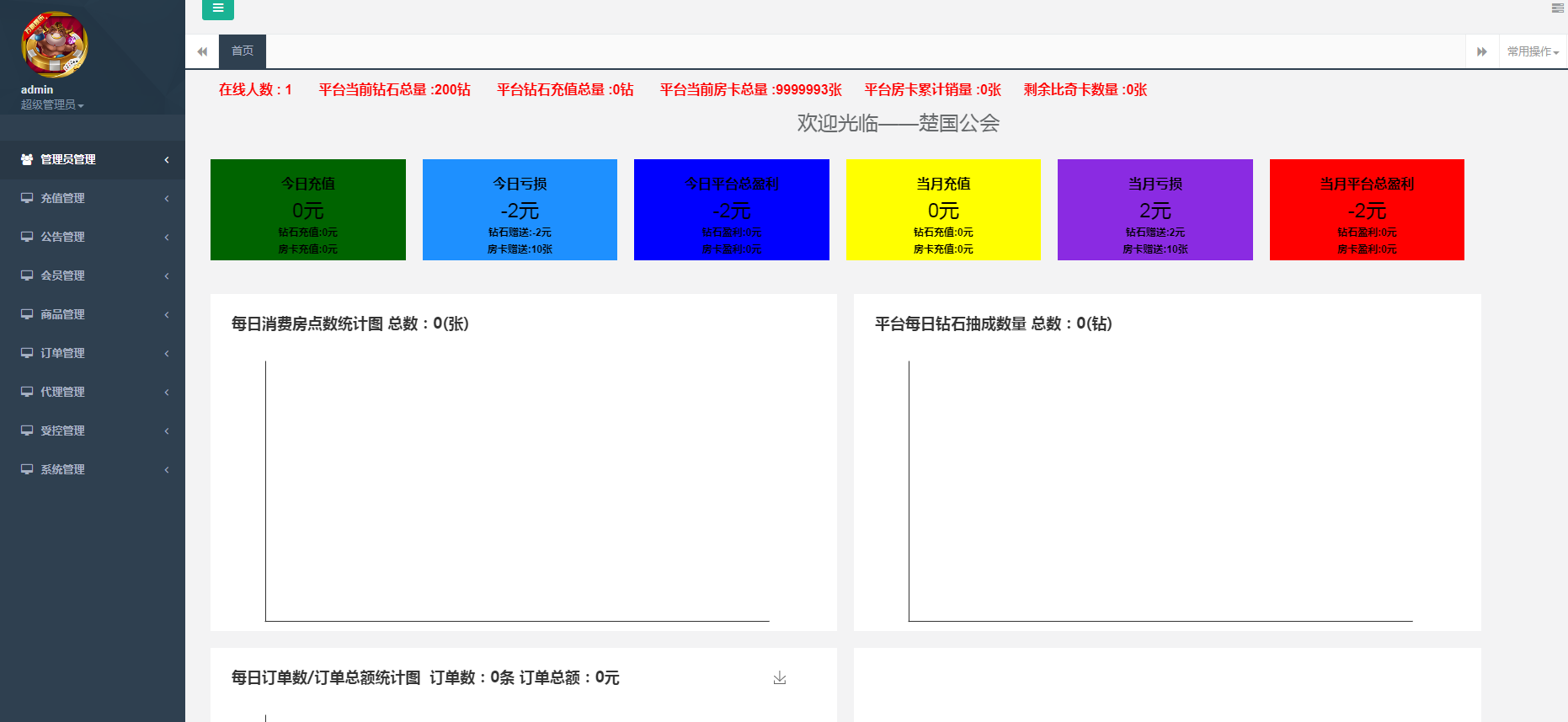Viewport: 1568px width, 722px height.
Task: Open the 商品管理 menu item
Action: point(63,314)
